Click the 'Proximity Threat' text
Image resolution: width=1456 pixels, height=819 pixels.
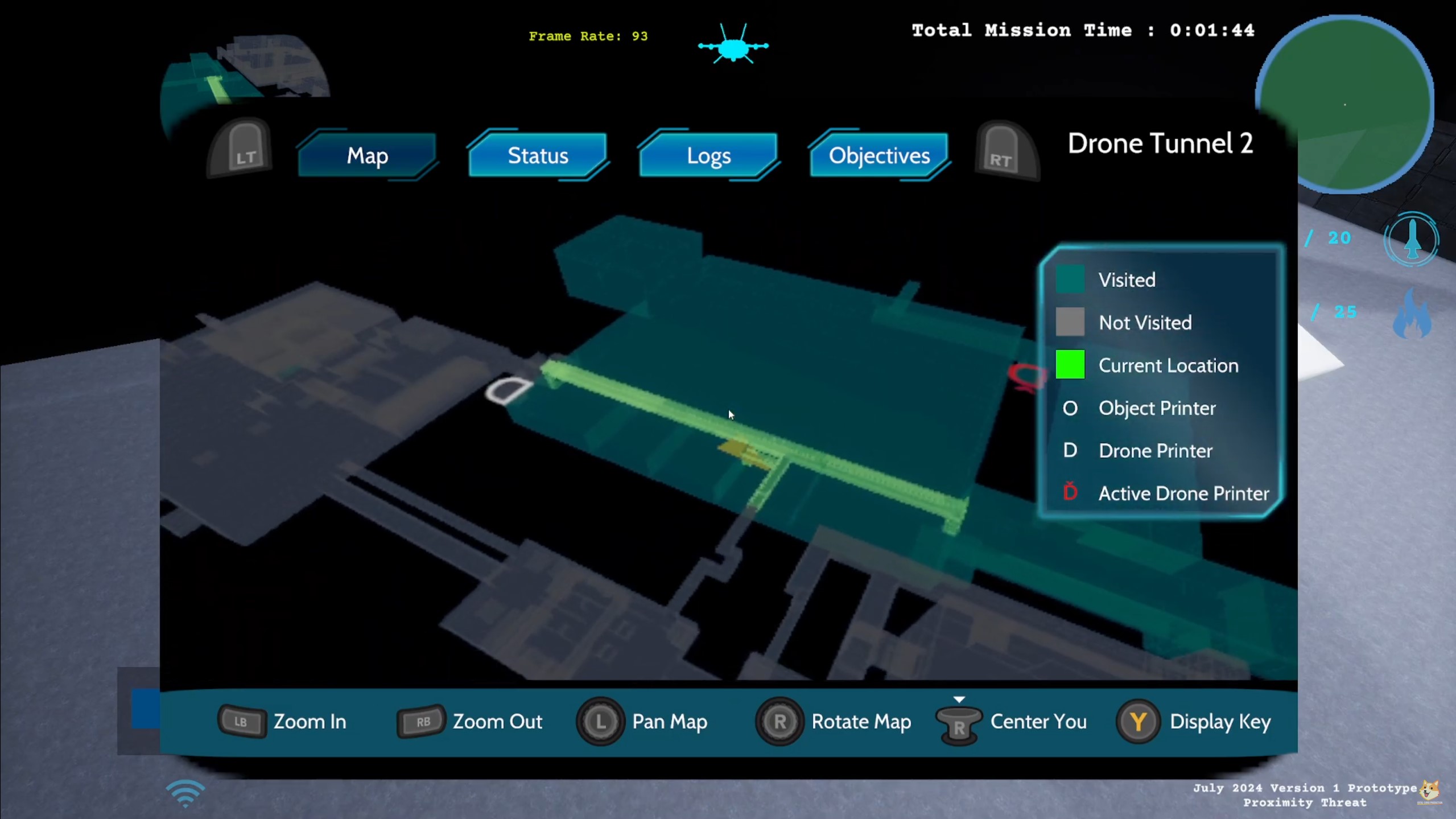point(1305,802)
